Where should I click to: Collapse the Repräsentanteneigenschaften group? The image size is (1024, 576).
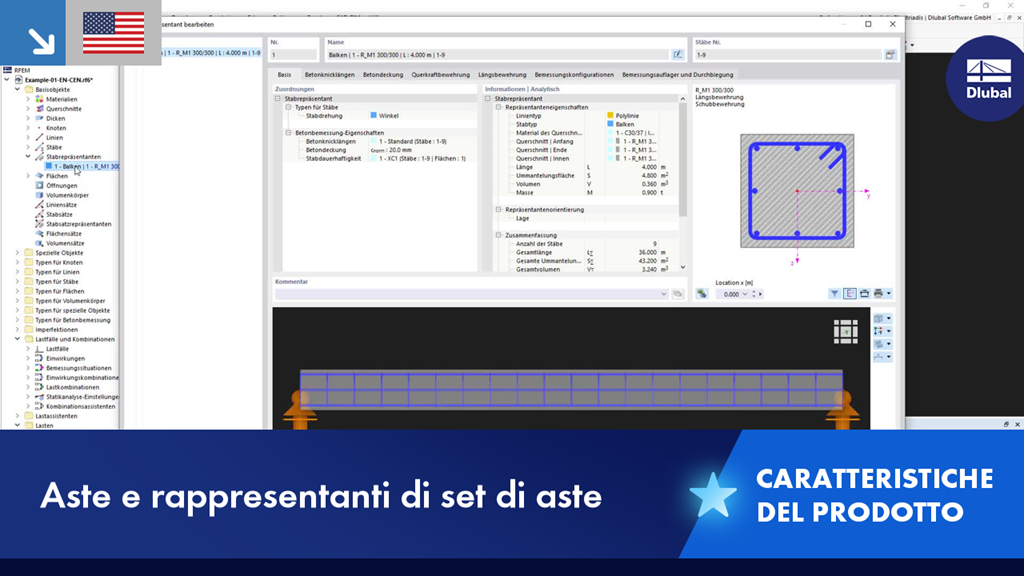point(498,107)
